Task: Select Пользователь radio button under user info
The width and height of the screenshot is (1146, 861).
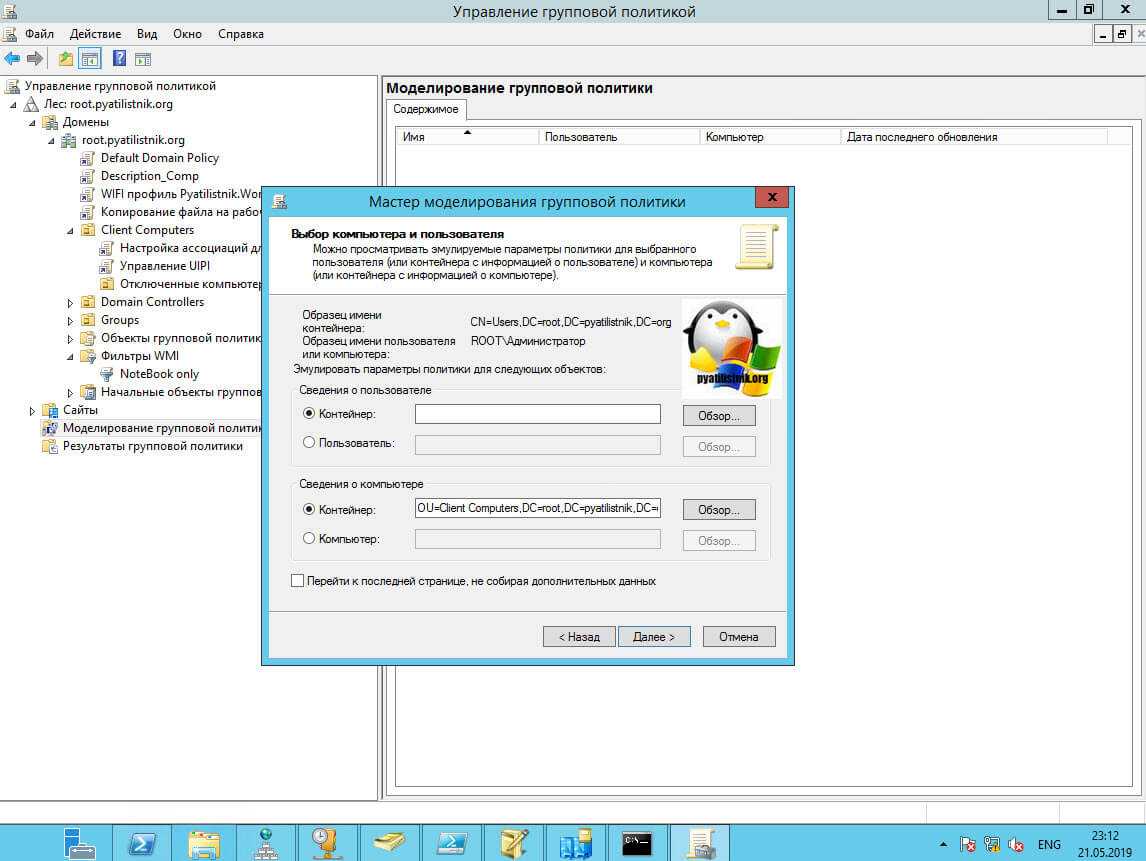Action: pyautogui.click(x=309, y=443)
